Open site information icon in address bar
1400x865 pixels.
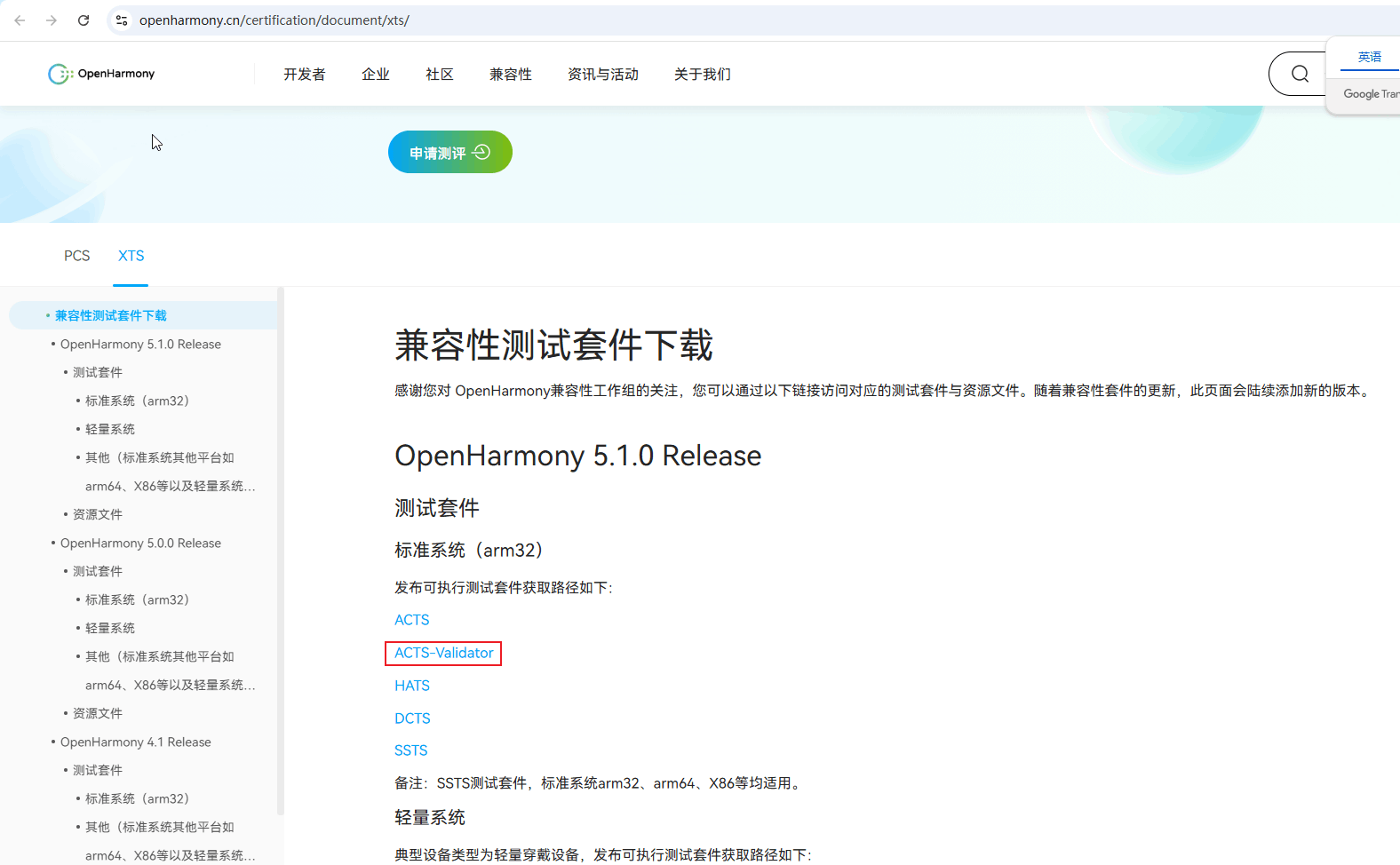122,20
